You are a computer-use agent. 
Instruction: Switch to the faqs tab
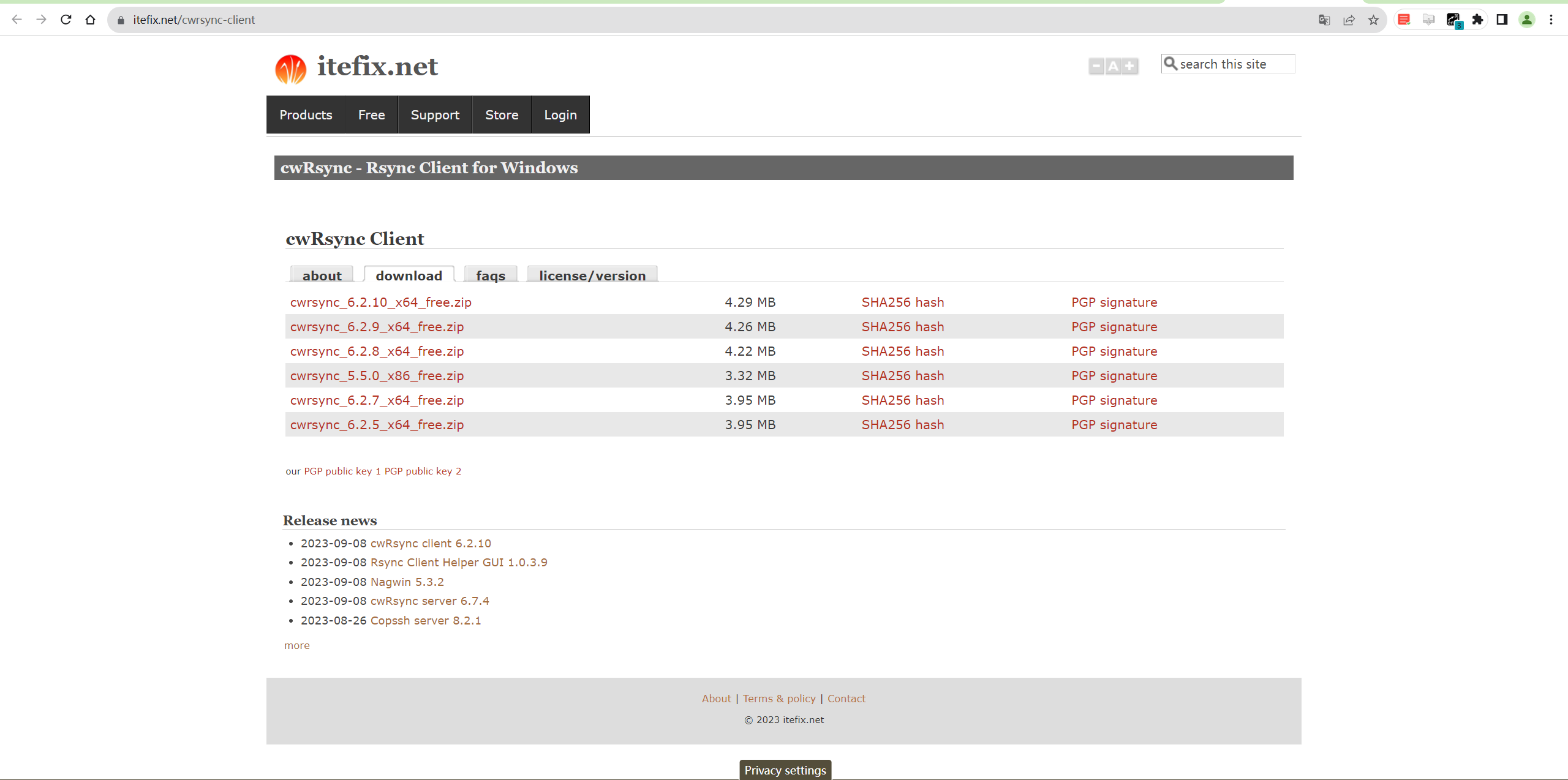click(x=491, y=276)
